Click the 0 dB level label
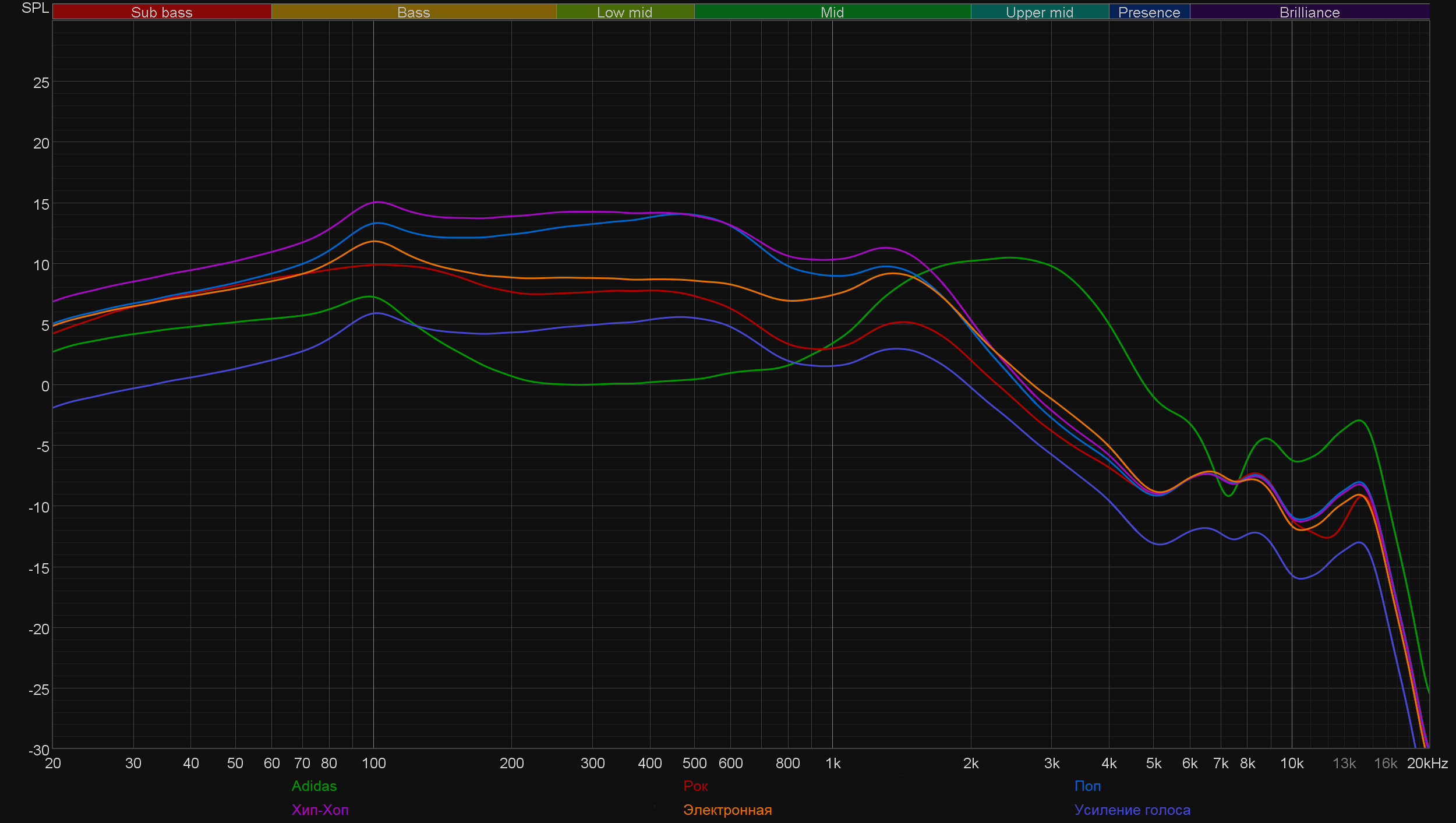This screenshot has height=823, width=1456. (45, 386)
